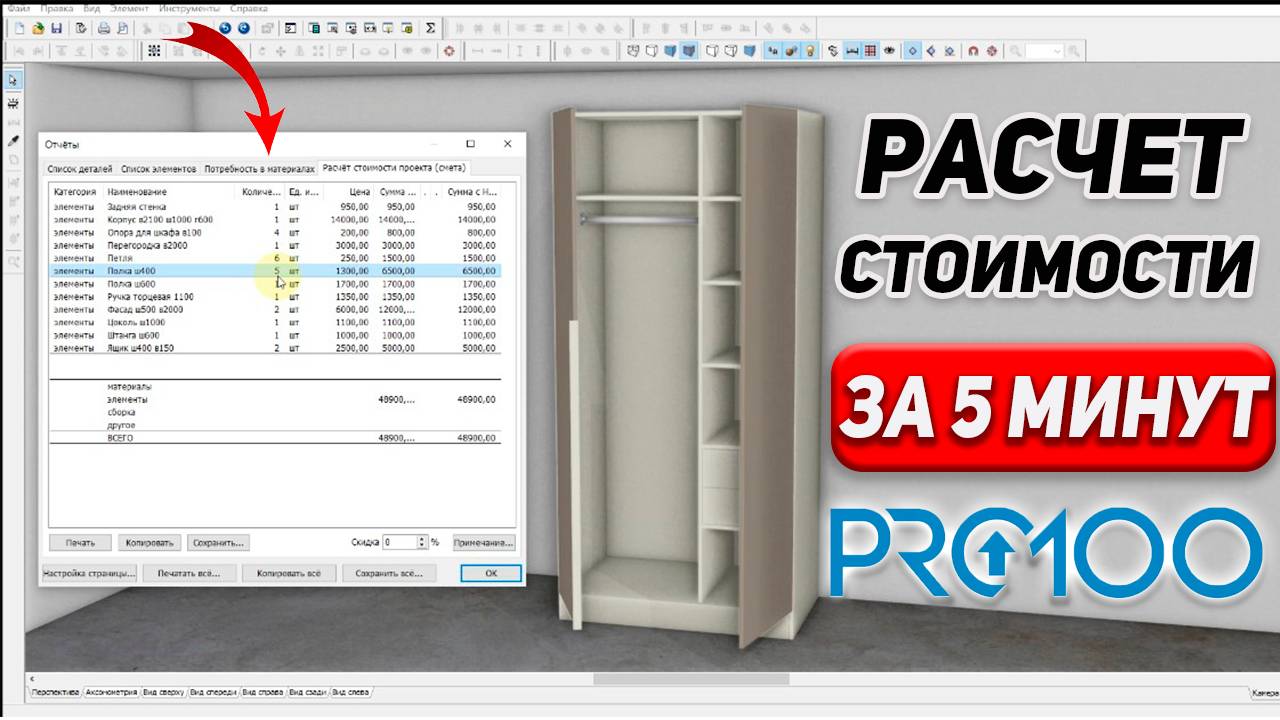The width and height of the screenshot is (1280, 720).
Task: Click the Скидка discount input field
Action: click(400, 542)
